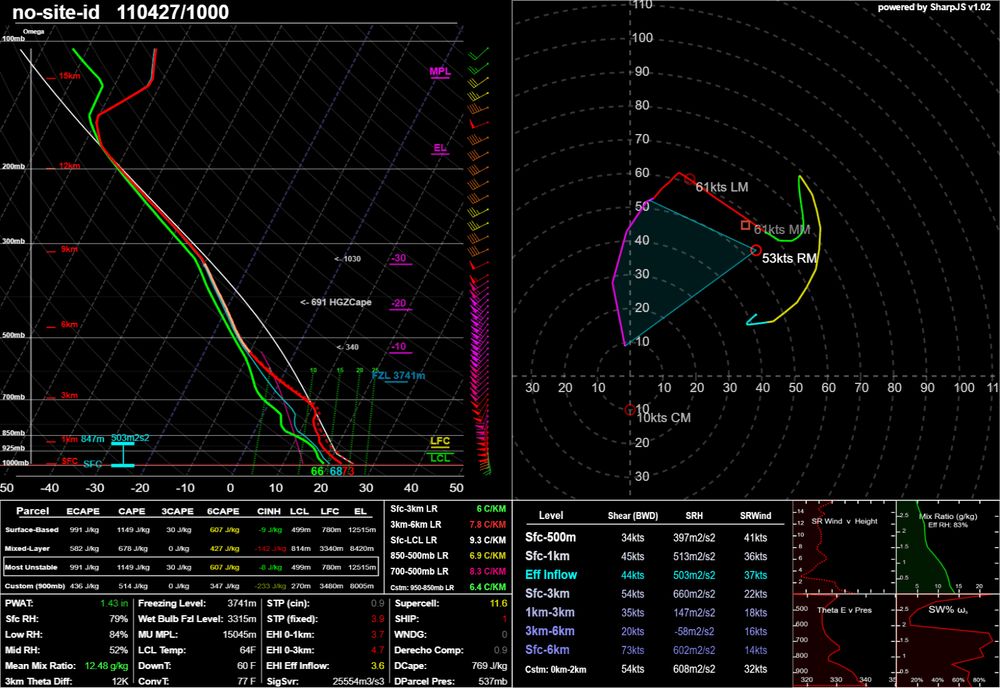This screenshot has width=1000, height=688.
Task: Open the "SR Wind v Height" inset chart
Action: [843, 545]
